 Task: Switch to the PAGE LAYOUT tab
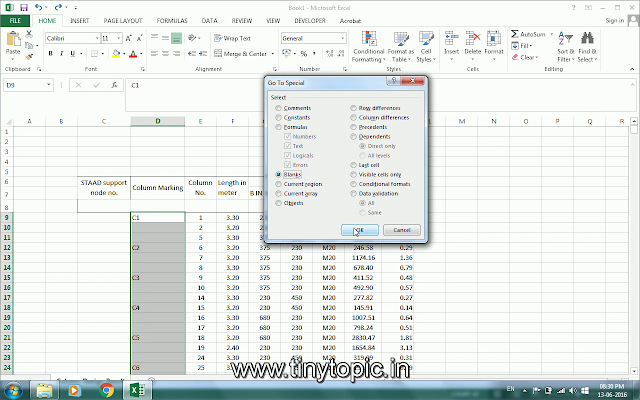pos(123,21)
